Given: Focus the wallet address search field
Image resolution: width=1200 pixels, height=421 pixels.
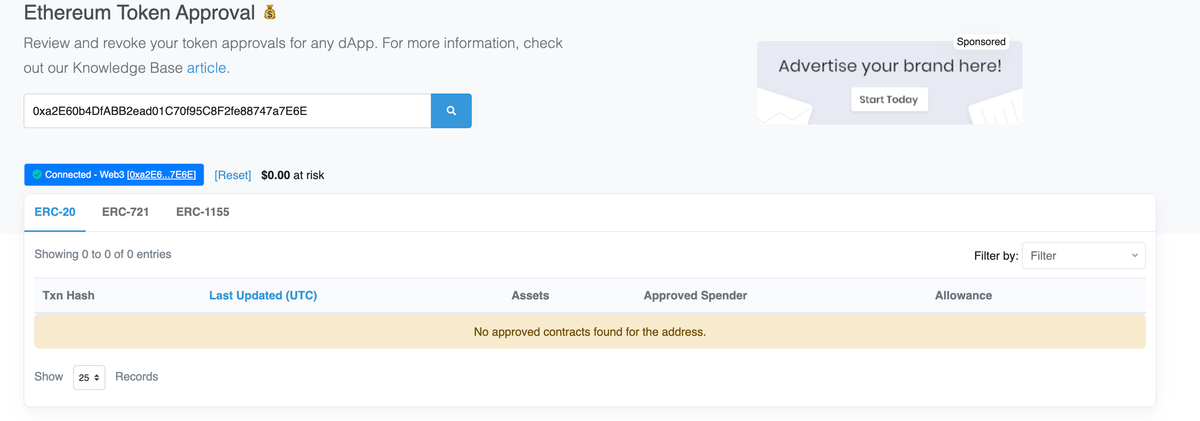Looking at the screenshot, I should (227, 111).
